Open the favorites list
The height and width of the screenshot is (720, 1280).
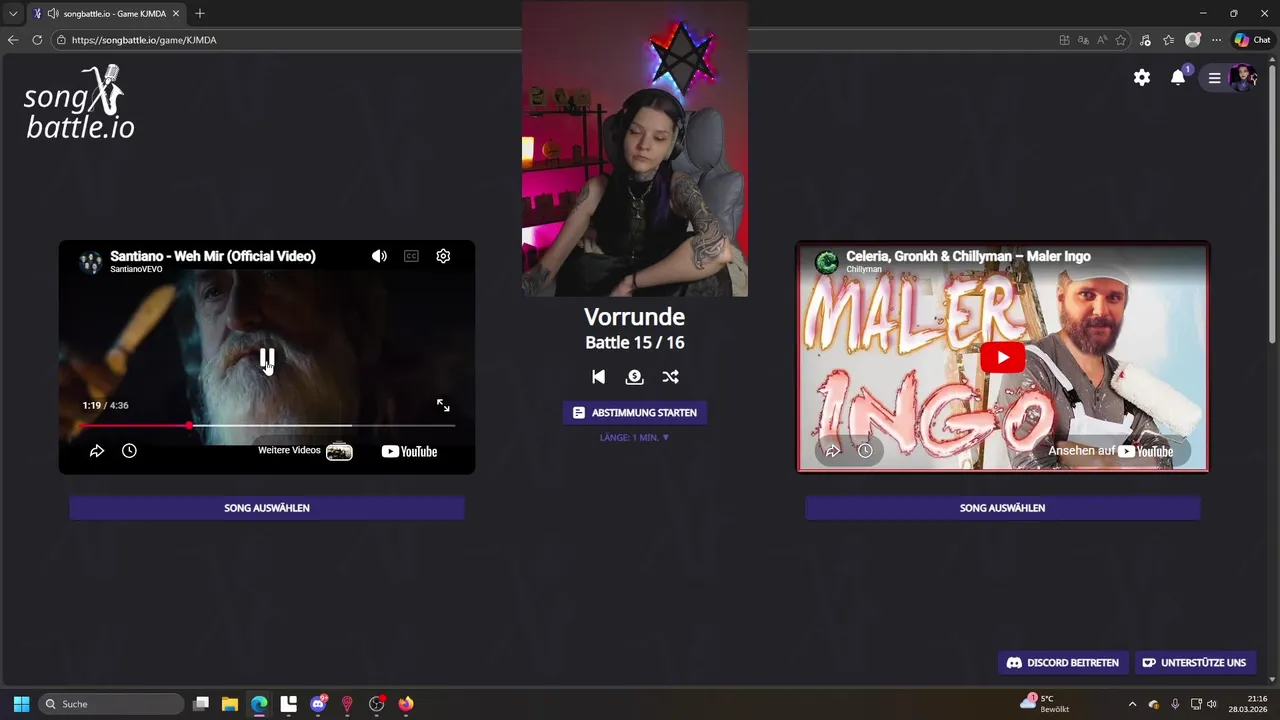[1168, 40]
